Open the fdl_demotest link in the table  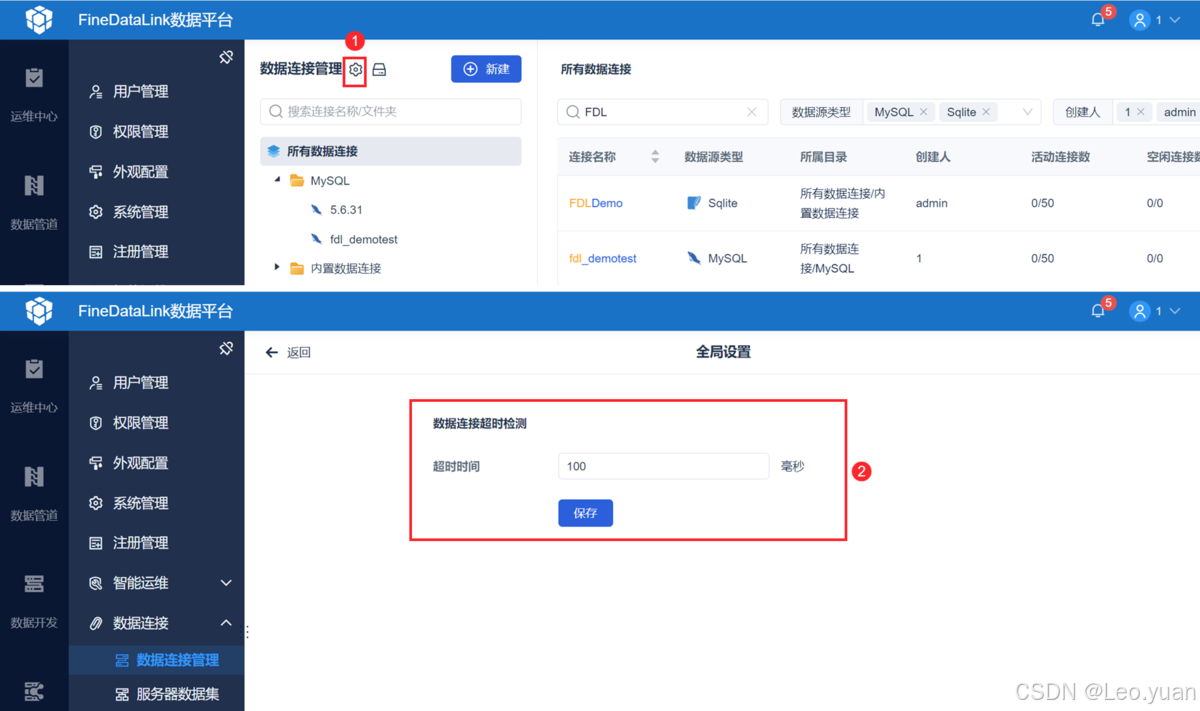(603, 258)
